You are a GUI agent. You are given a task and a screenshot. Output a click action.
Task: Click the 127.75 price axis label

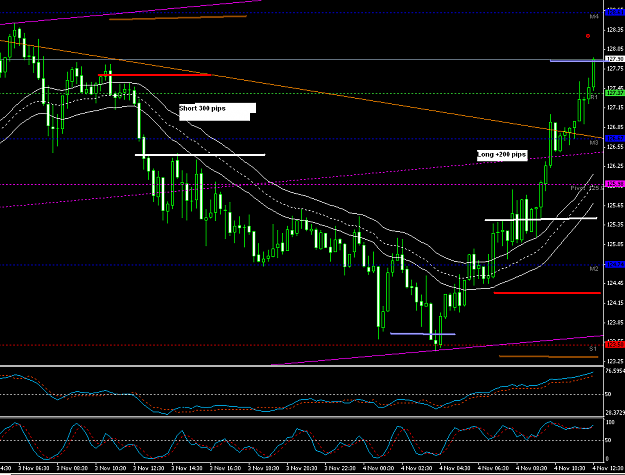click(615, 69)
